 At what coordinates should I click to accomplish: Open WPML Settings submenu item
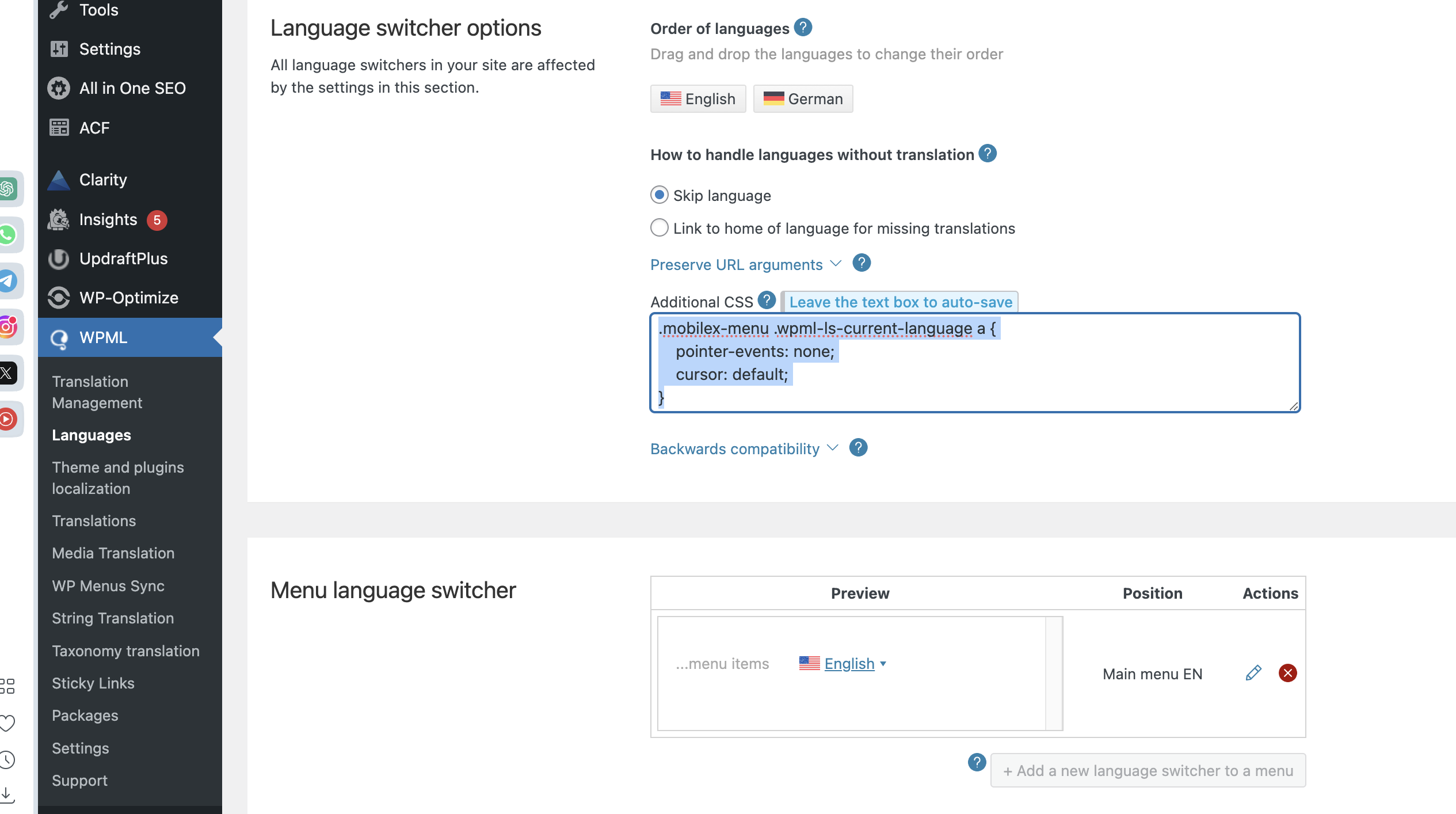click(x=81, y=748)
